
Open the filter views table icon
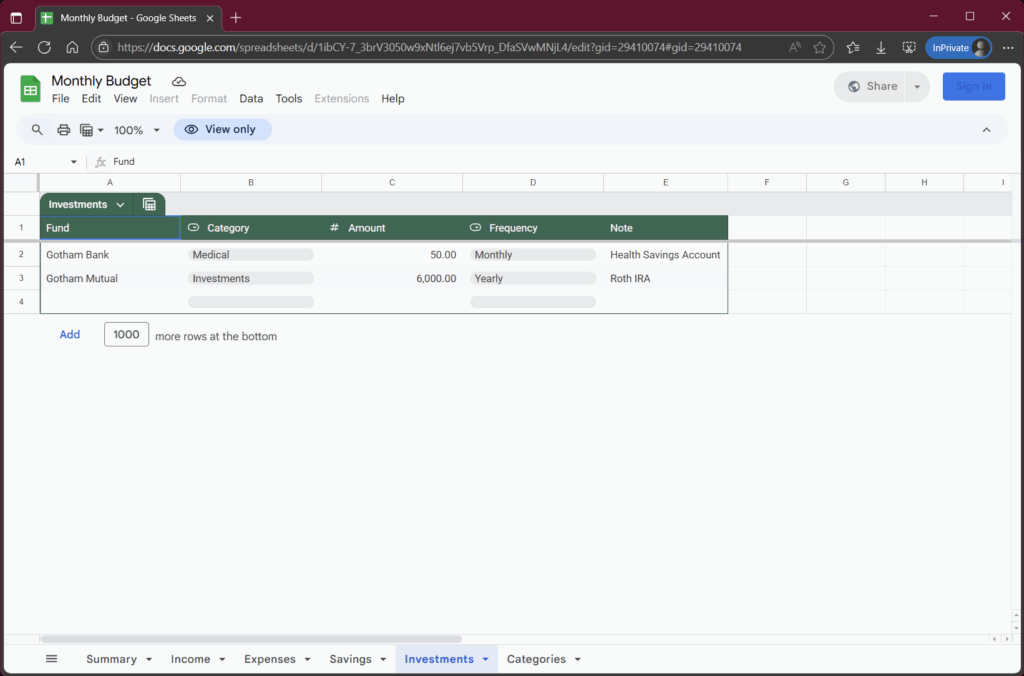(x=86, y=130)
